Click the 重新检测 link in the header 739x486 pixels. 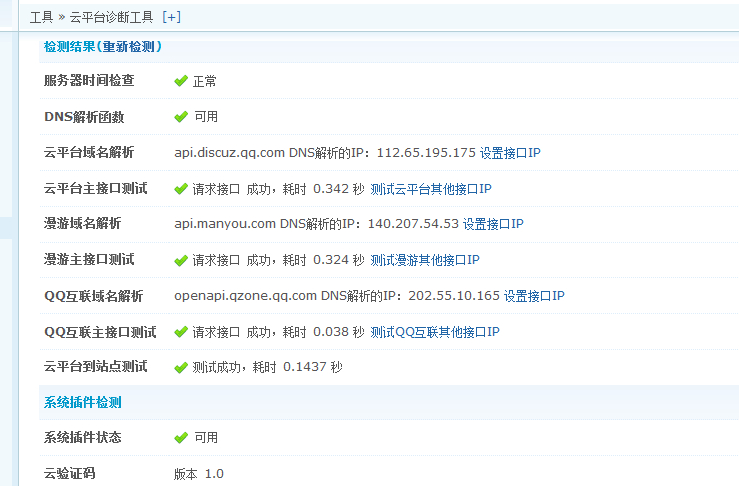[x=129, y=46]
